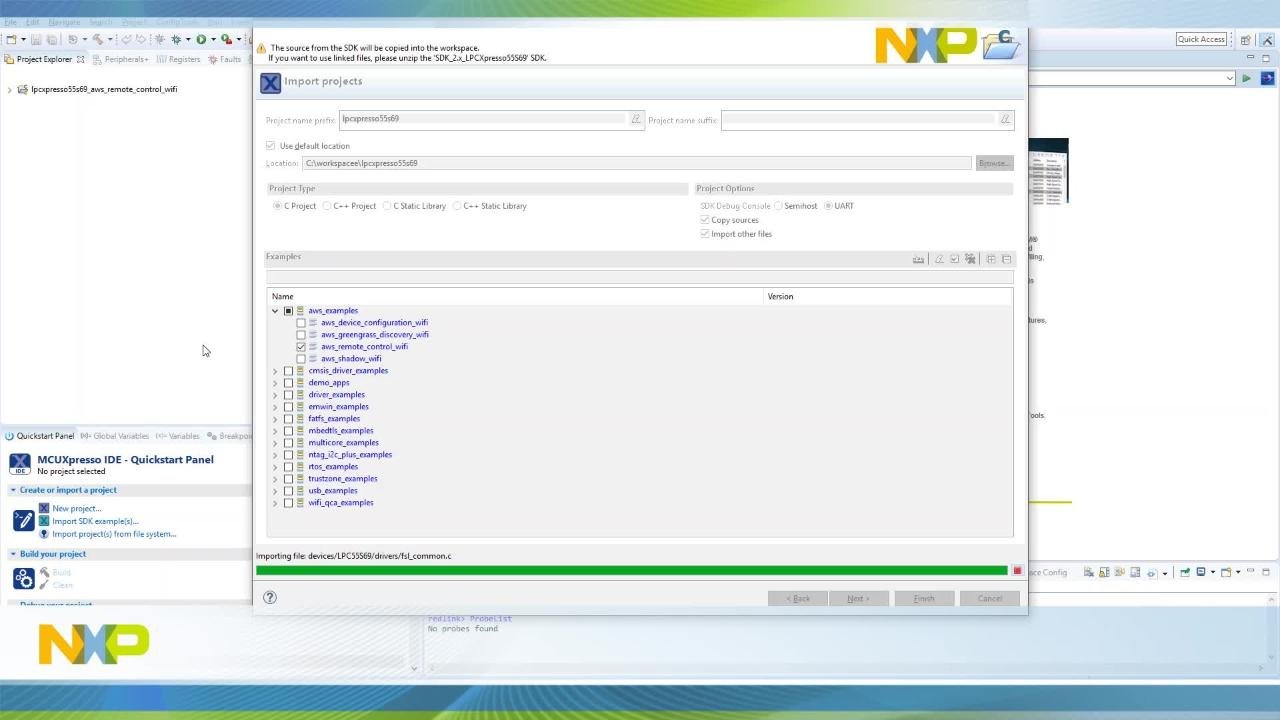1280x720 pixels.
Task: Uncheck the aws_remote_control_wifi example
Action: coord(301,347)
